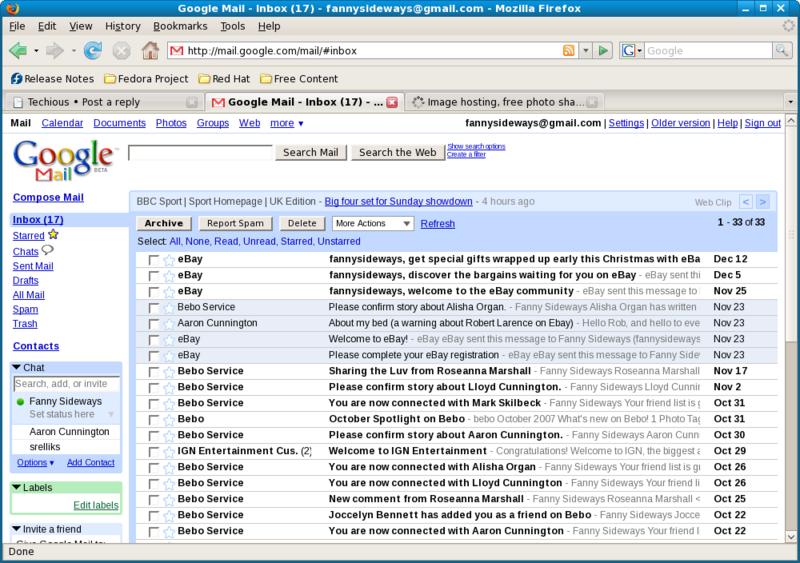Star the Bebo October Spotlight message
Viewport: 800px width, 563px height.
[169, 420]
